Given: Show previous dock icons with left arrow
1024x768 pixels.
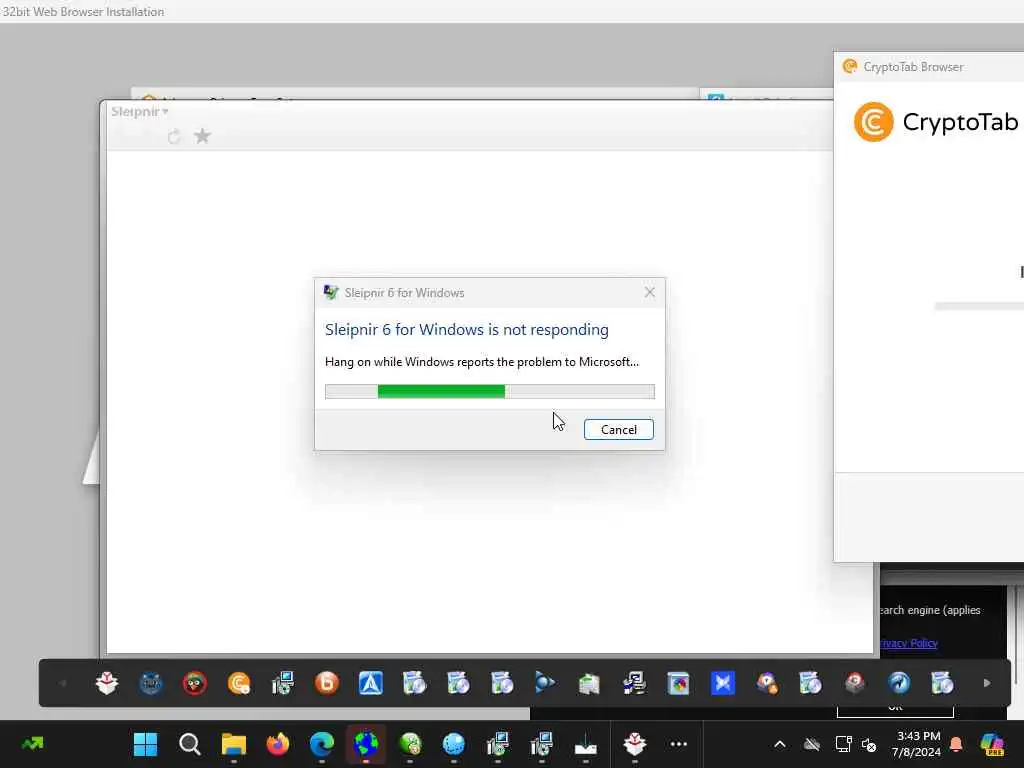Looking at the screenshot, I should click(x=63, y=683).
